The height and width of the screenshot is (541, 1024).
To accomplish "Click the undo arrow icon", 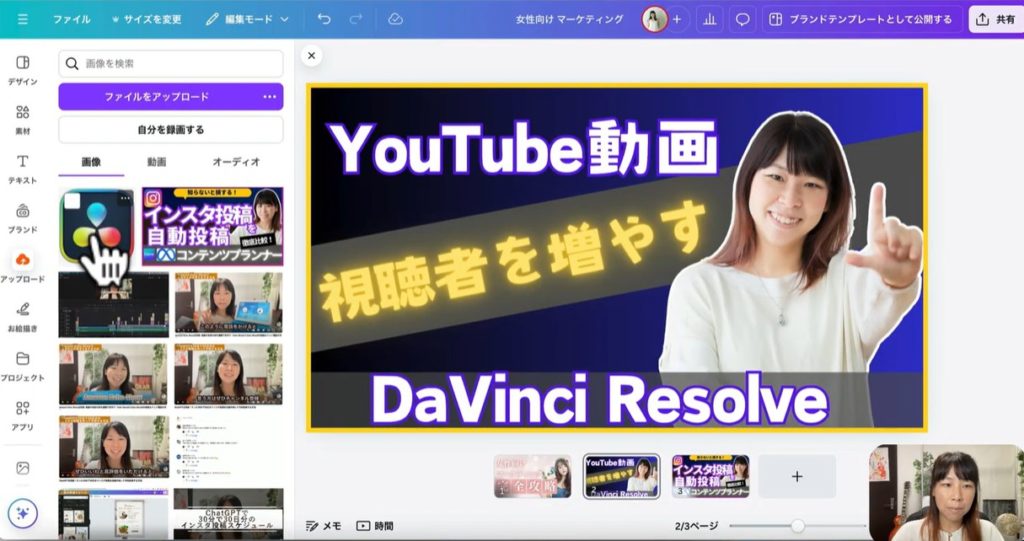I will 324,19.
